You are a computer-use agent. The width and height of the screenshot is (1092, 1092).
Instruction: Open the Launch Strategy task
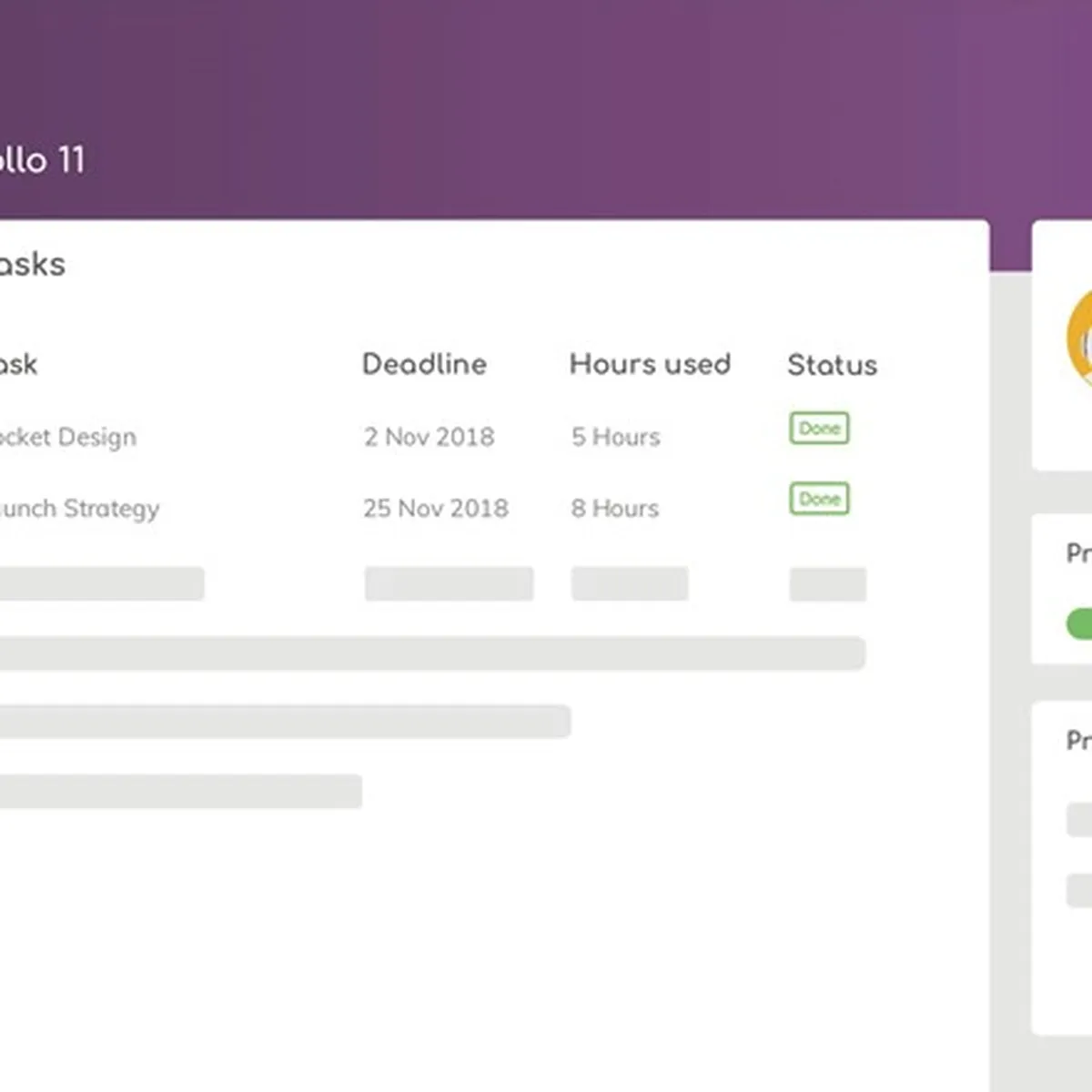pyautogui.click(x=78, y=508)
